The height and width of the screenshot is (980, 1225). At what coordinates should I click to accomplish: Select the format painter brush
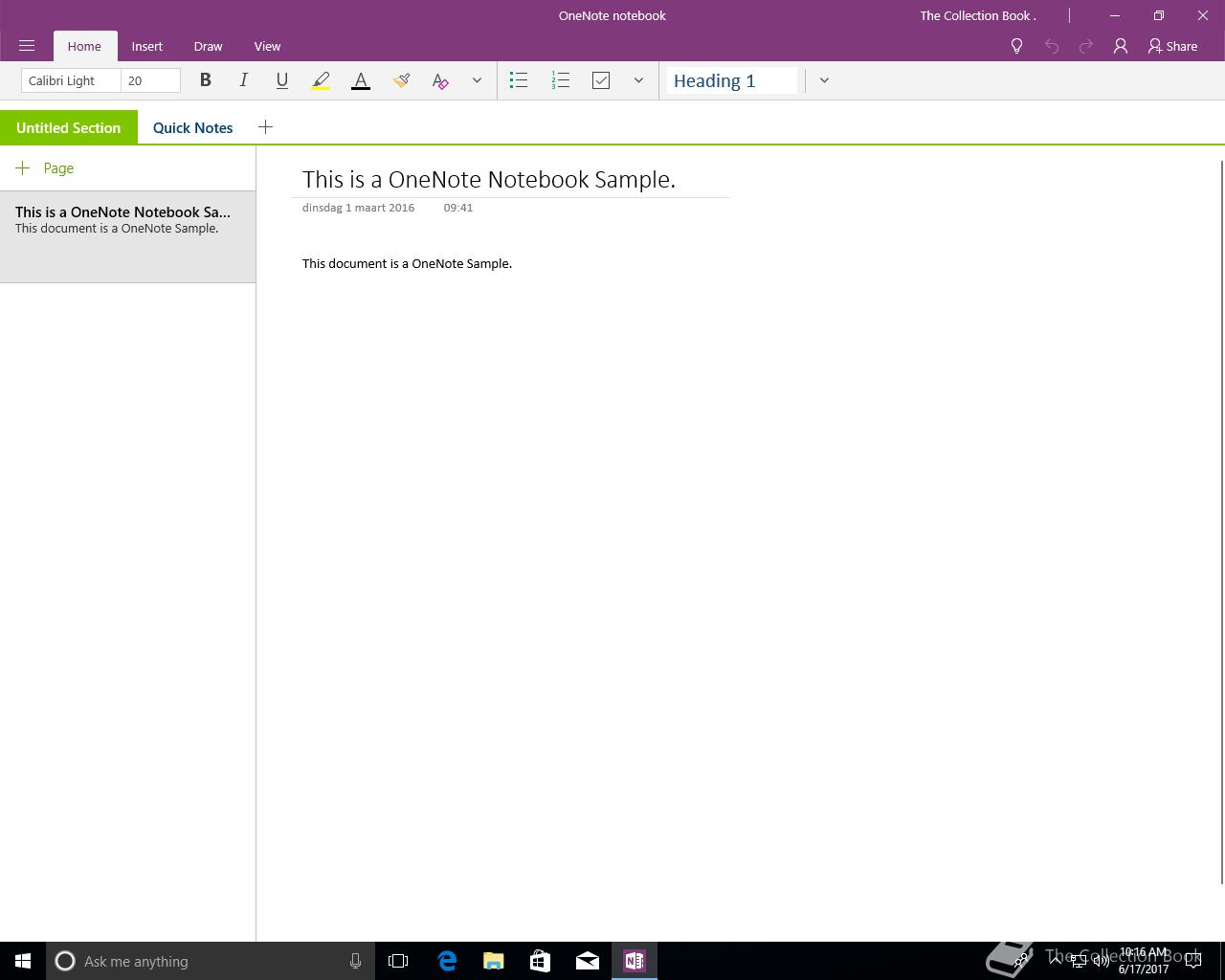click(401, 80)
